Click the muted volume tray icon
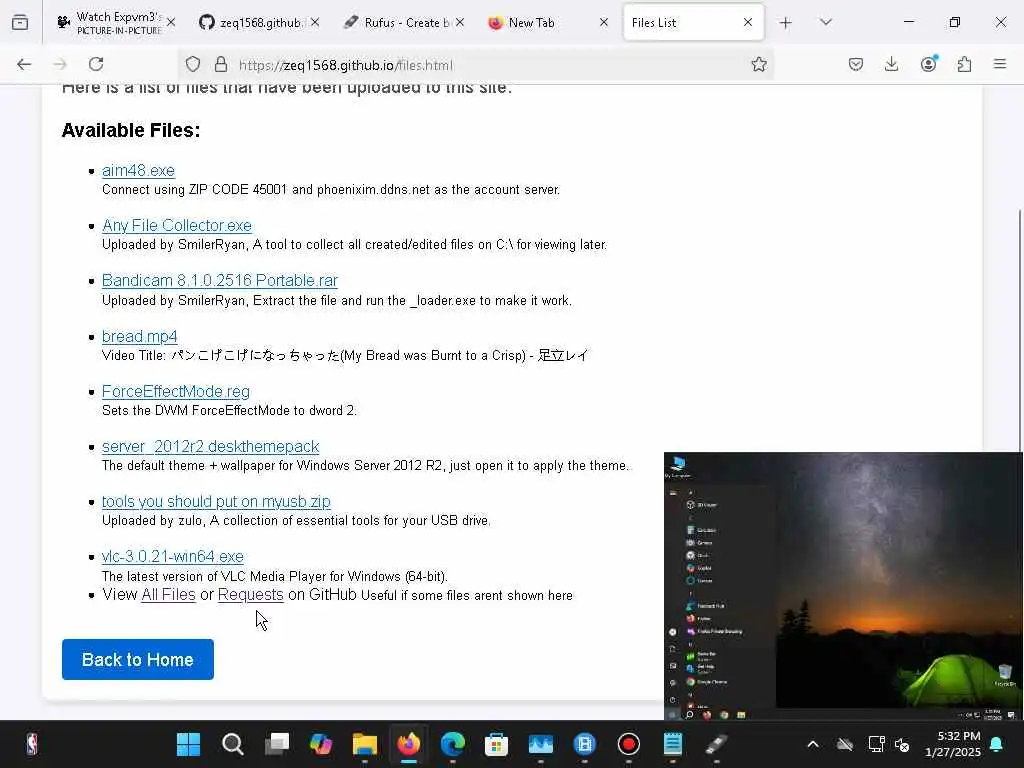Screen dimensions: 1024x768 (902, 744)
